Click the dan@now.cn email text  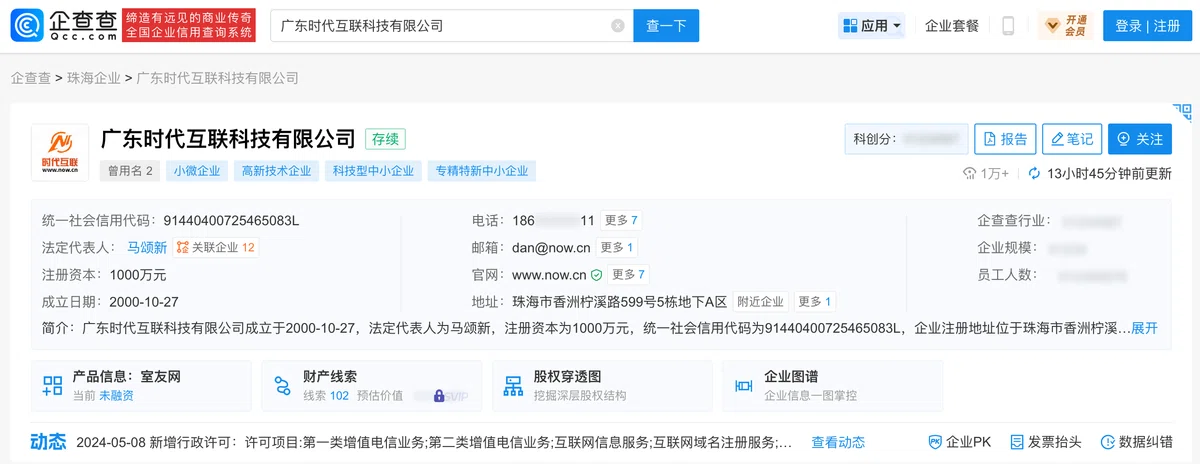tap(550, 247)
